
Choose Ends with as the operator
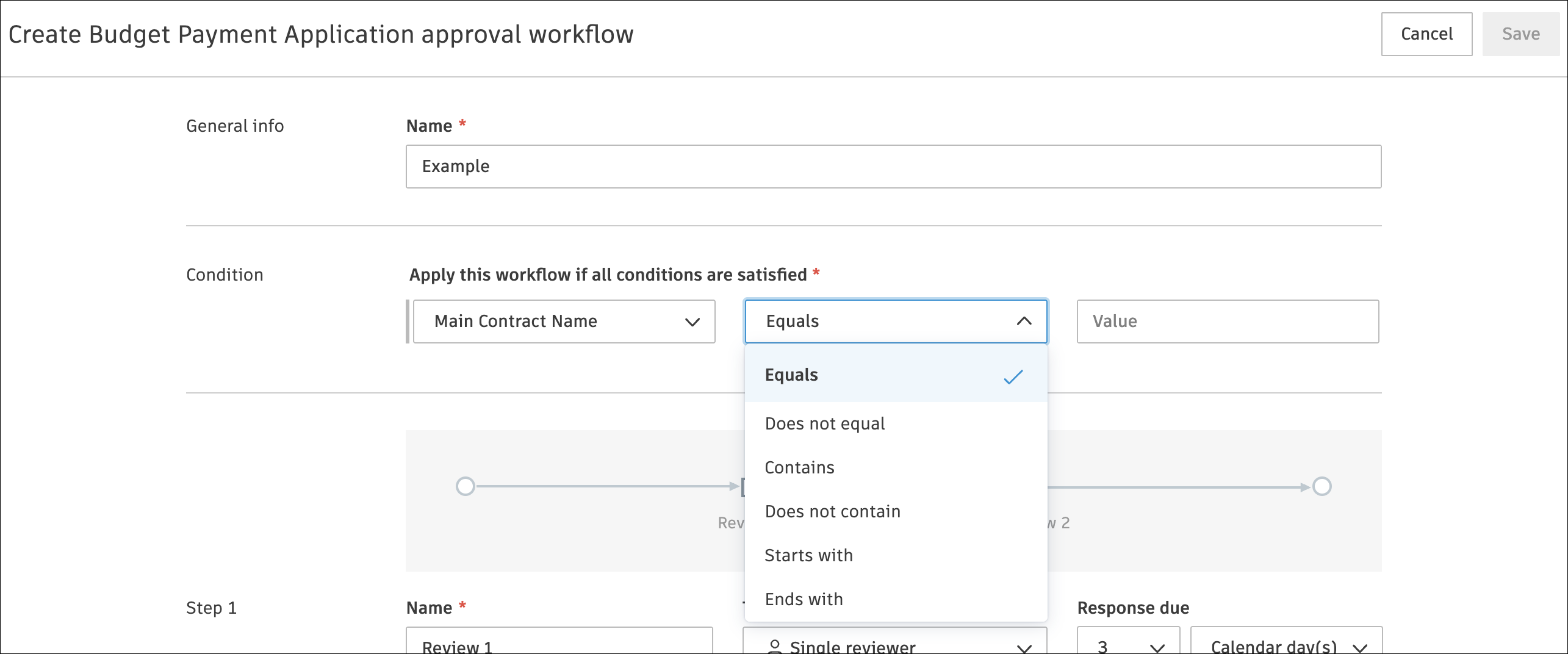[x=803, y=599]
